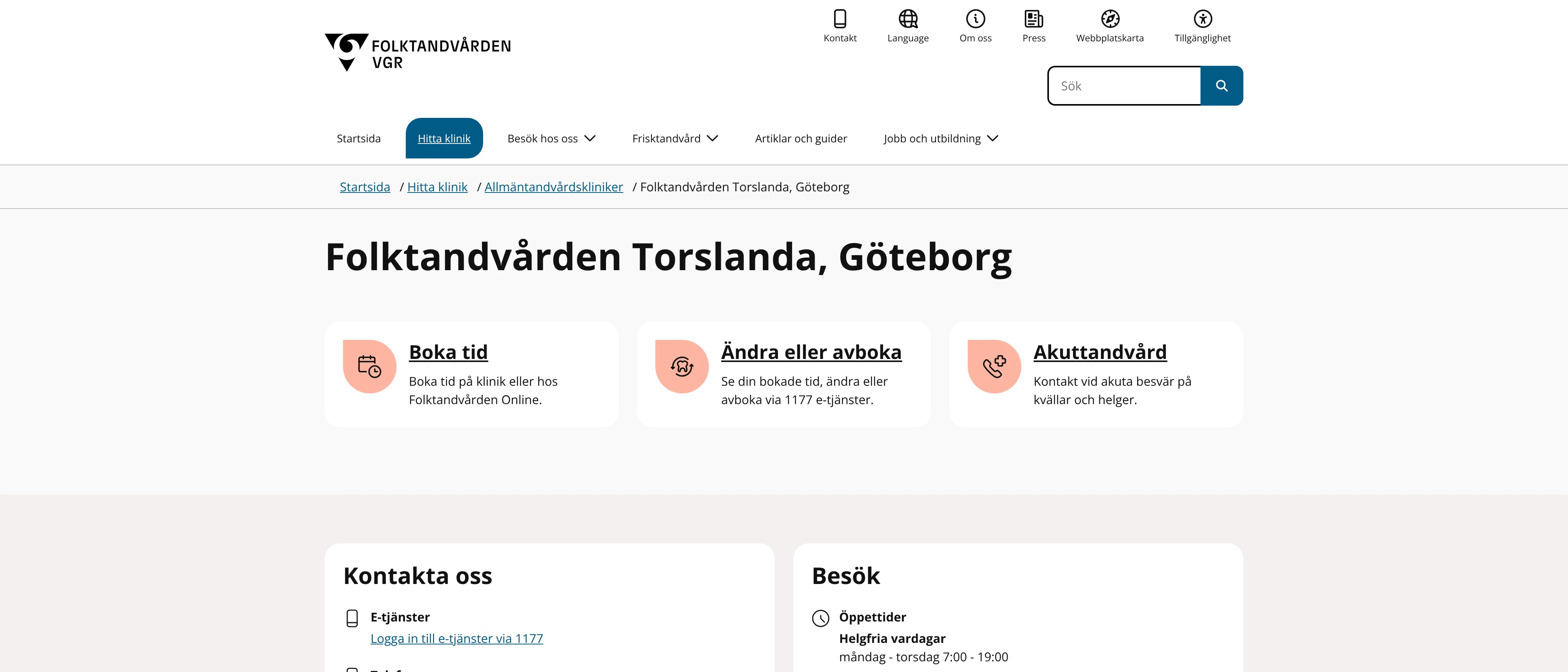Click the Webbplatskarta compass icon

point(1110,19)
